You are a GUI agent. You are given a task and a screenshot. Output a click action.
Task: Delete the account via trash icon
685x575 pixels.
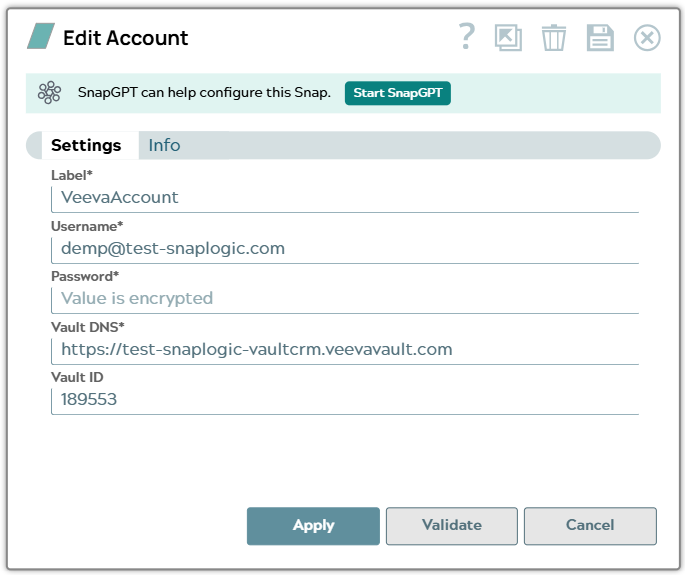click(x=554, y=38)
